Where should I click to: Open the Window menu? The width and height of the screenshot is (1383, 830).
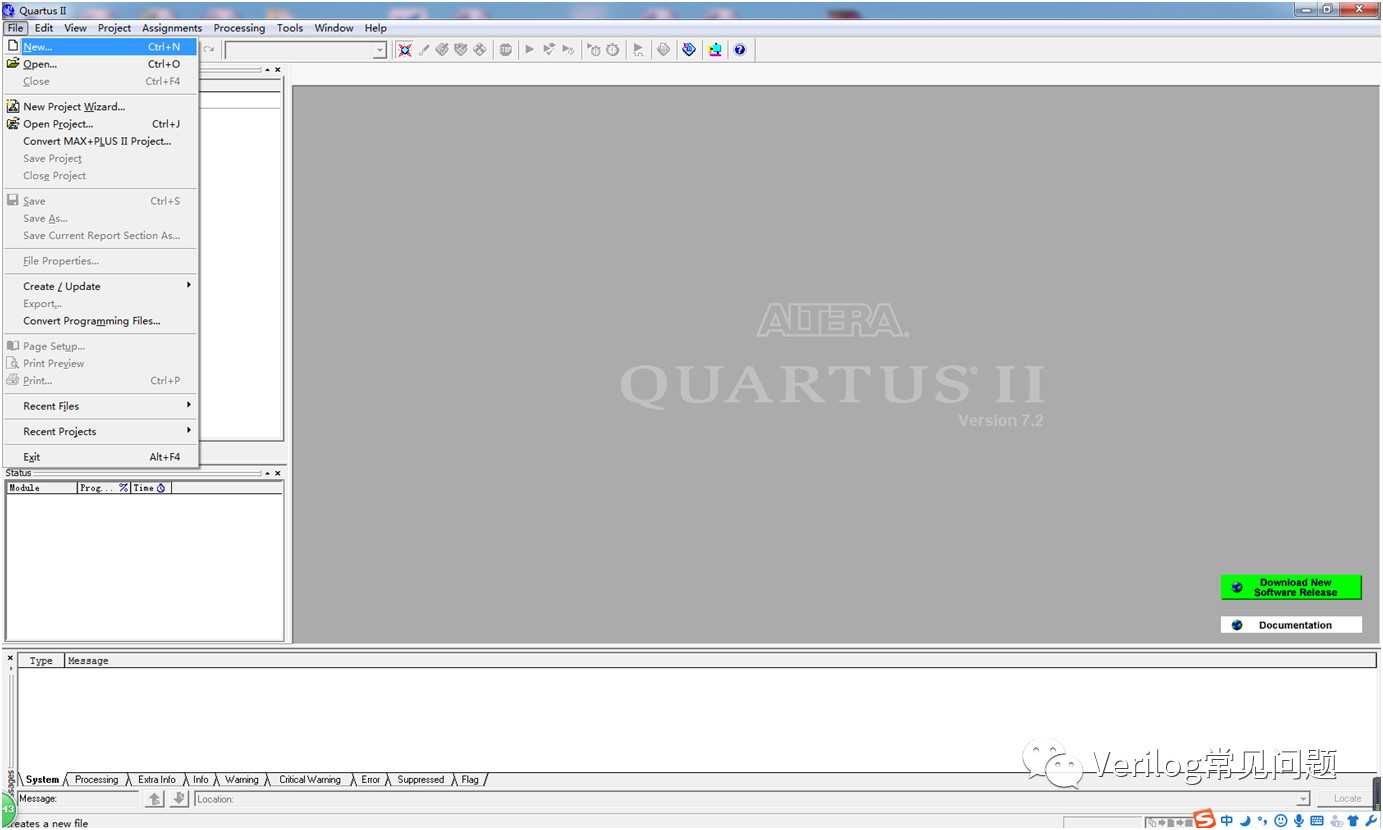coord(334,28)
